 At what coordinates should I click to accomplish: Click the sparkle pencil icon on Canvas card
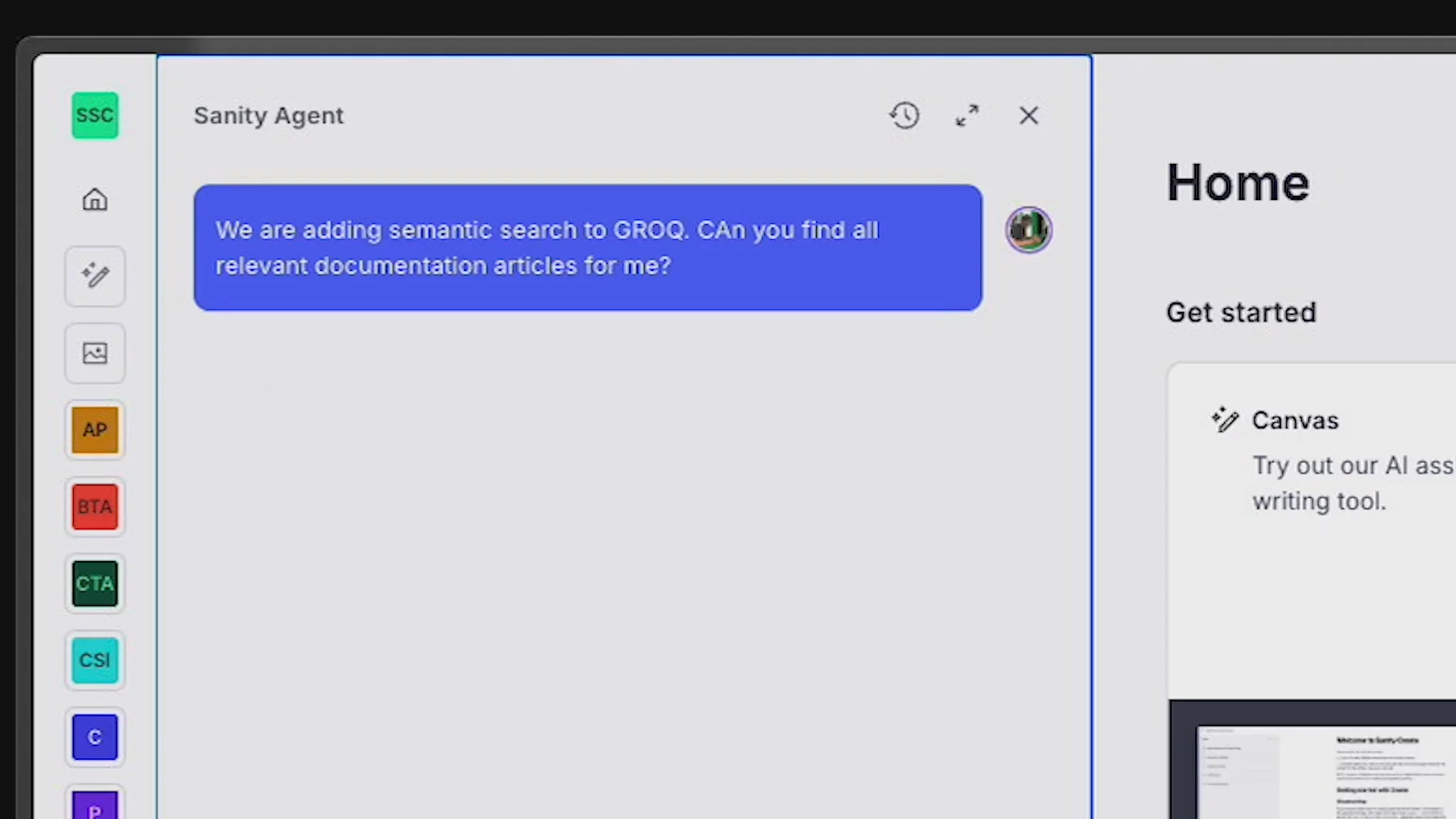1225,419
